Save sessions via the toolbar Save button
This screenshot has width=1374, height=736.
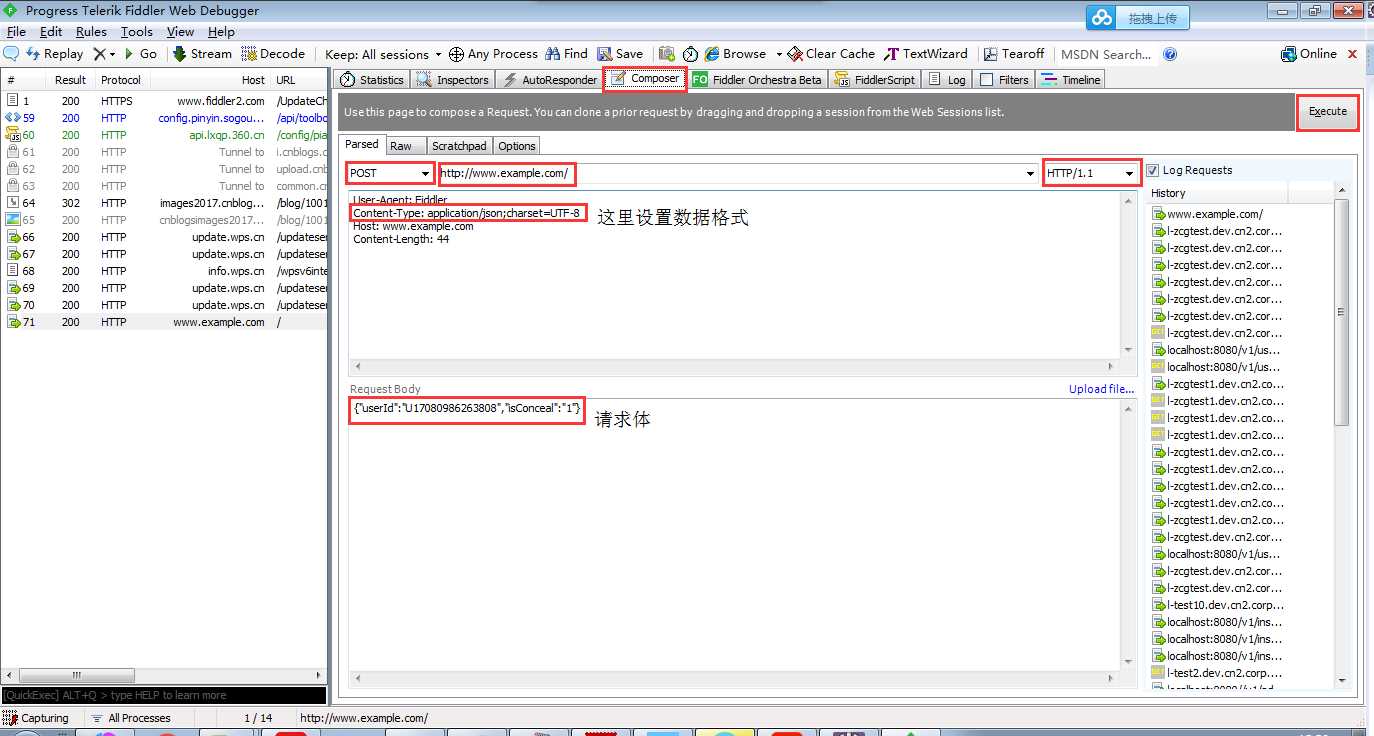[x=621, y=54]
